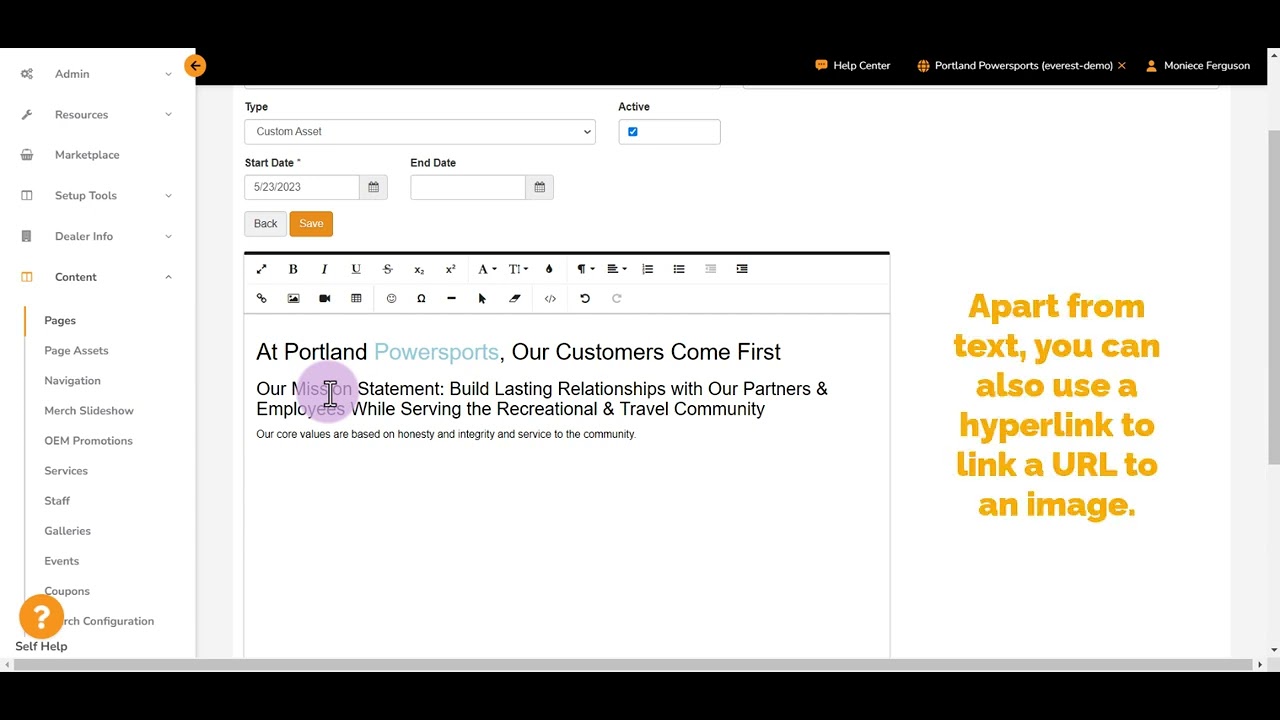Apply subscript formatting
Viewport: 1280px width, 720px height.
pyautogui.click(x=419, y=269)
